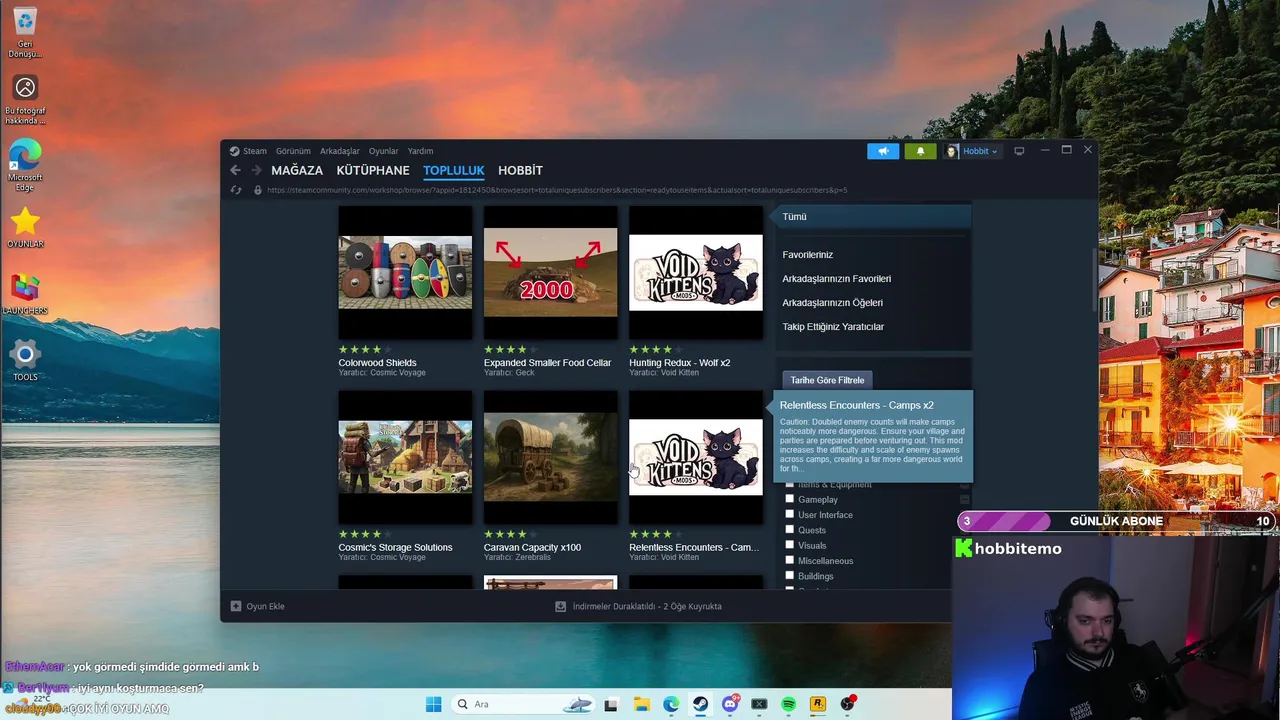
Task: Click the Tarihe Göre Filtrele button
Action: coord(827,380)
